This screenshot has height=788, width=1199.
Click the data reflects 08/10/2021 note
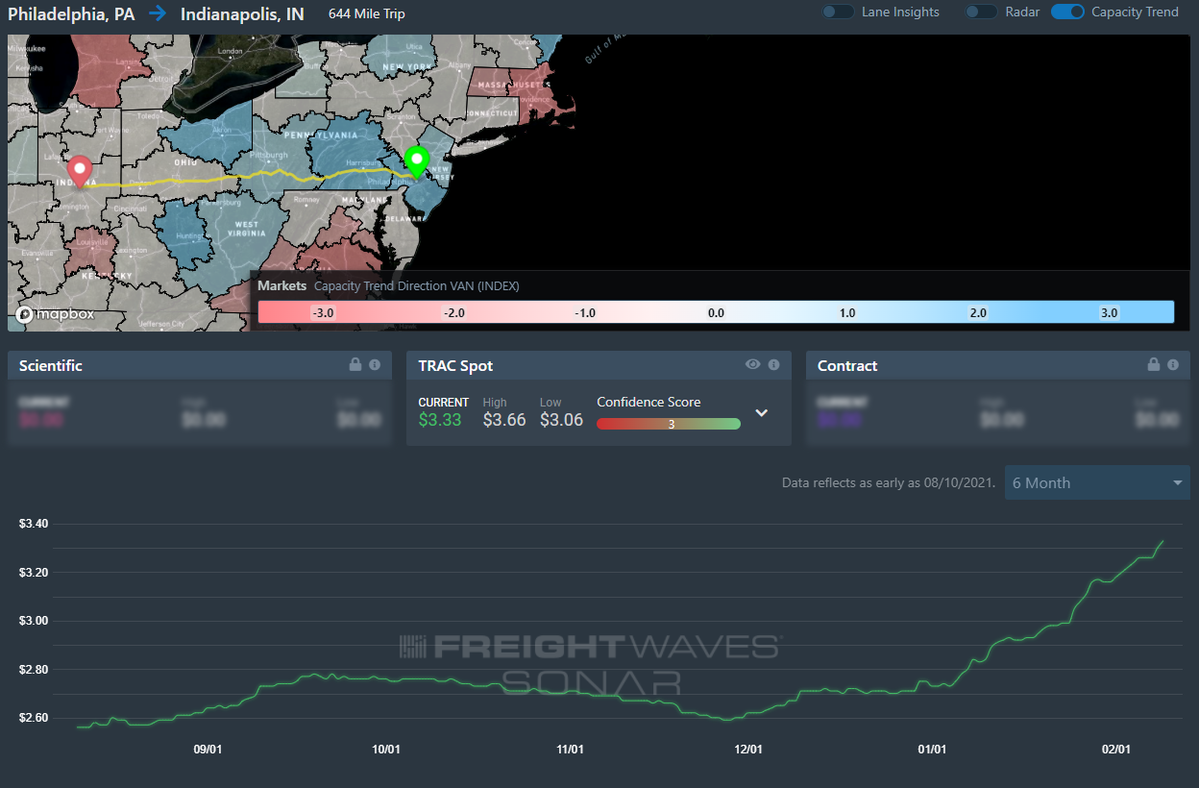889,483
